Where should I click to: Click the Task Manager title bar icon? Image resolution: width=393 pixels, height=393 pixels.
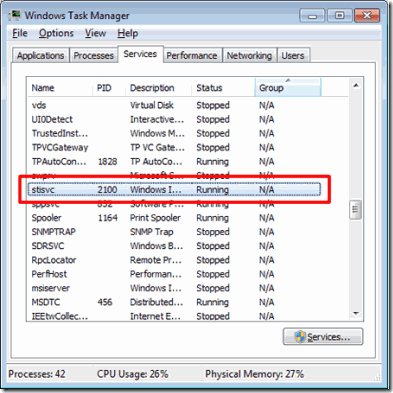pos(15,16)
